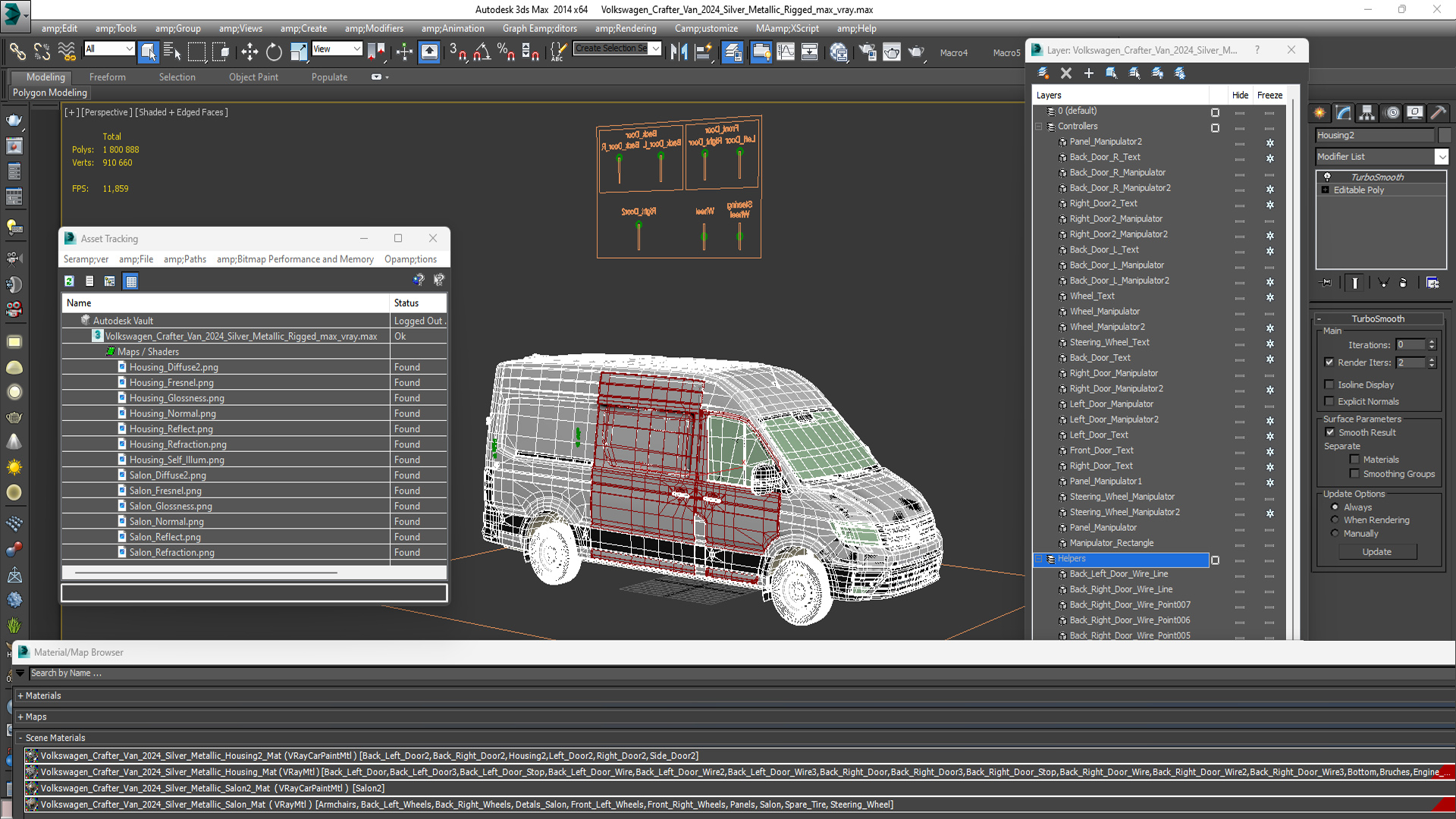Toggle the Angle Snap icon
This screenshot has height=819, width=1456.
pyautogui.click(x=482, y=52)
